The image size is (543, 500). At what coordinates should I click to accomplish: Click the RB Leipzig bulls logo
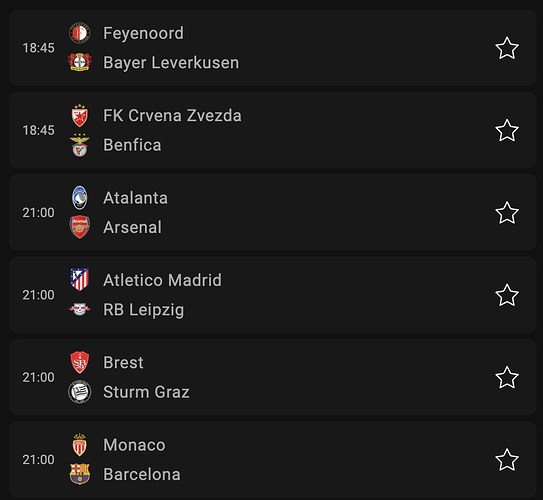(x=80, y=309)
